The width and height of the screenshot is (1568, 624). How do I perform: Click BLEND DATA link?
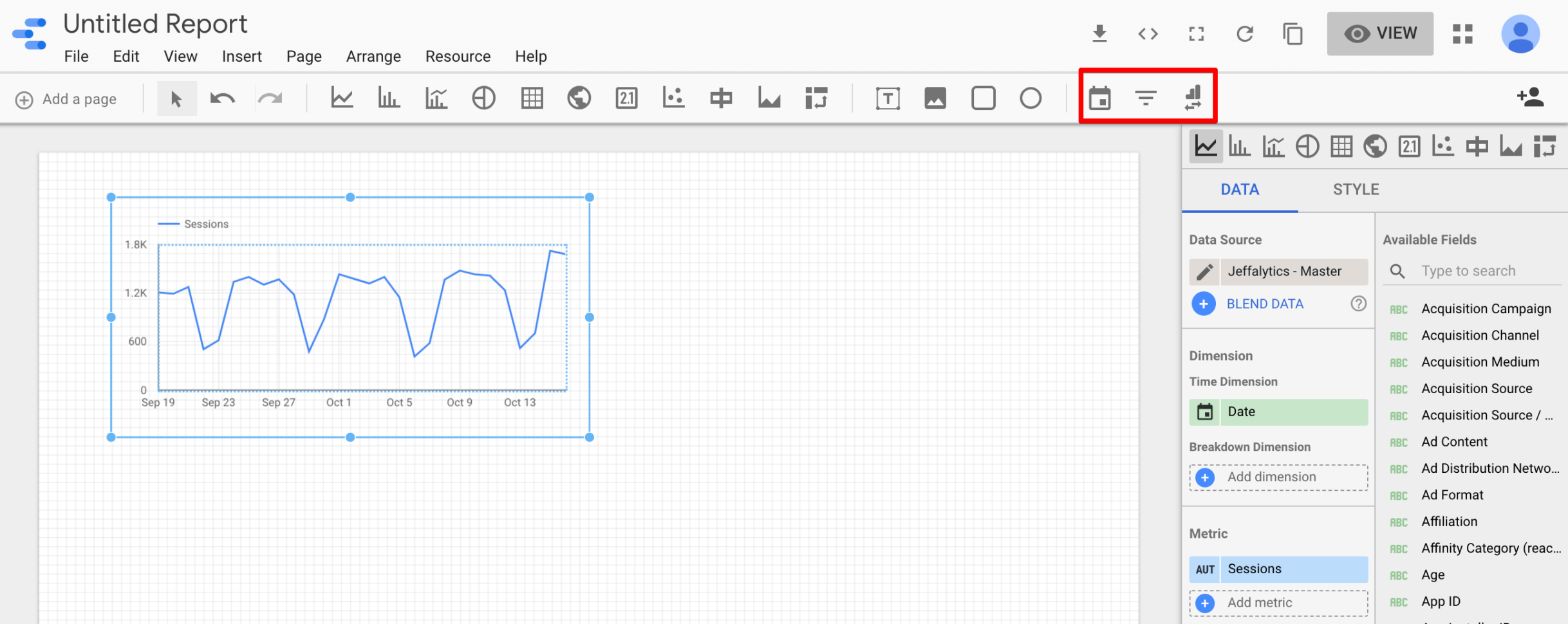(x=1264, y=303)
